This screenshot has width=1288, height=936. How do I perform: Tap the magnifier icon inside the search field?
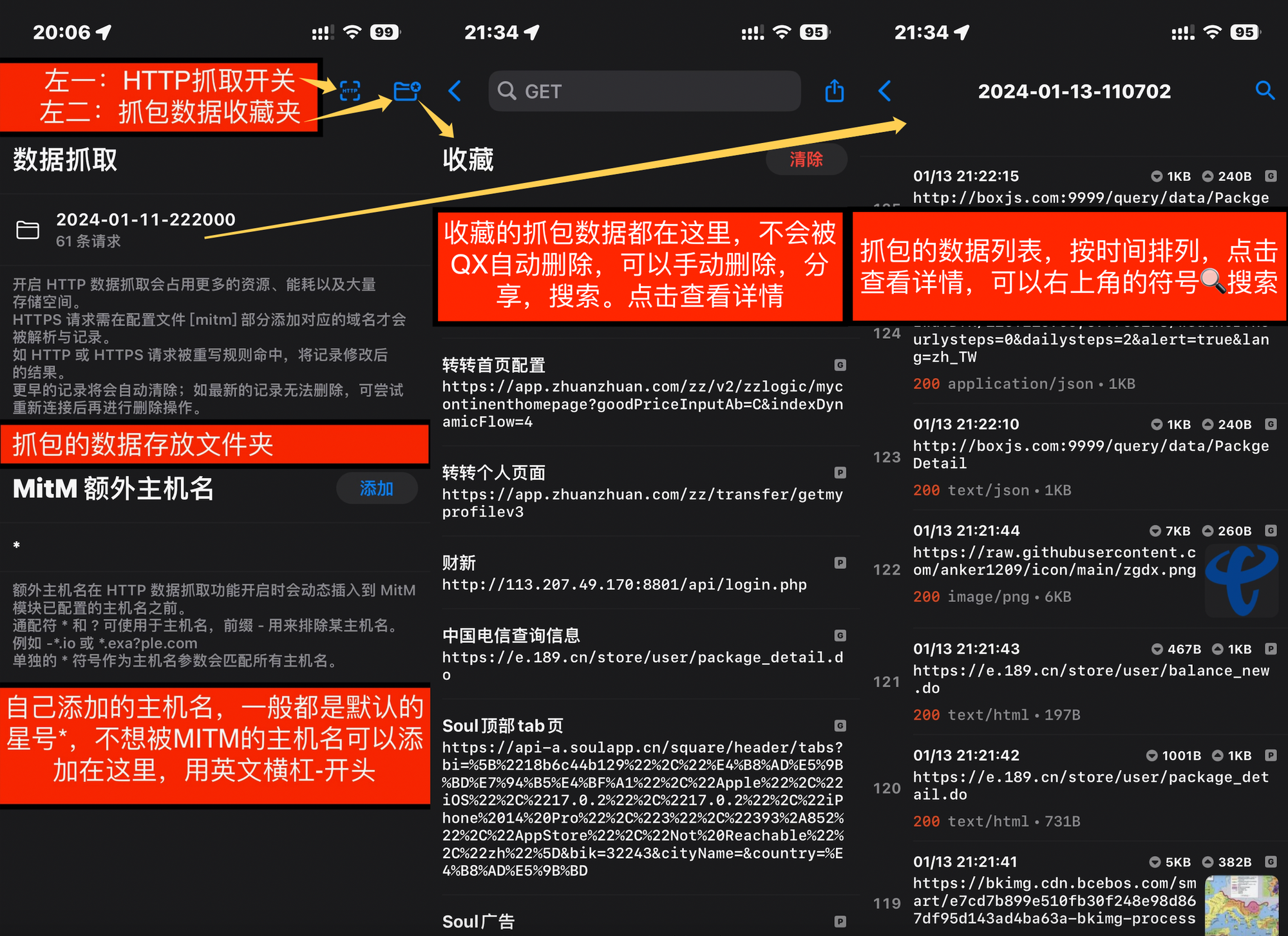(x=507, y=91)
